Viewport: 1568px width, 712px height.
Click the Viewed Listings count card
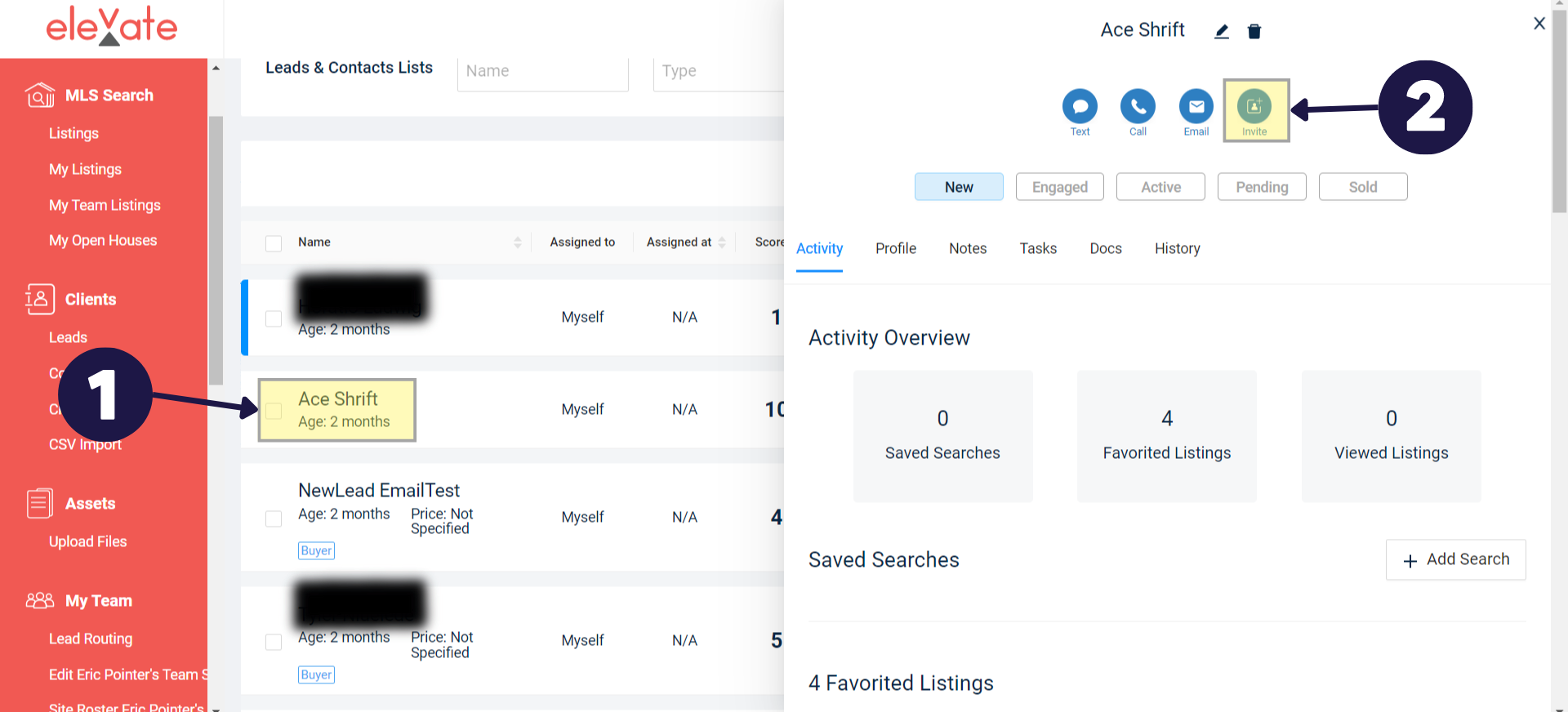[1391, 436]
